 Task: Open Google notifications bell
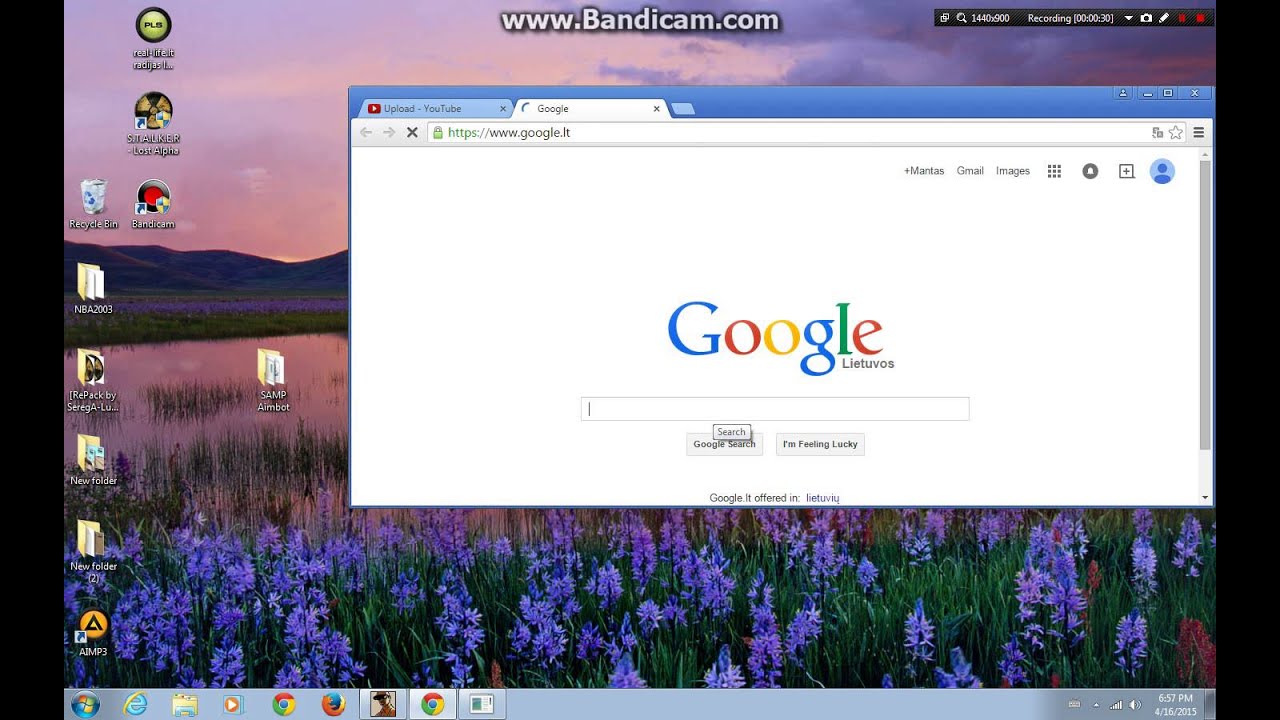(1090, 171)
